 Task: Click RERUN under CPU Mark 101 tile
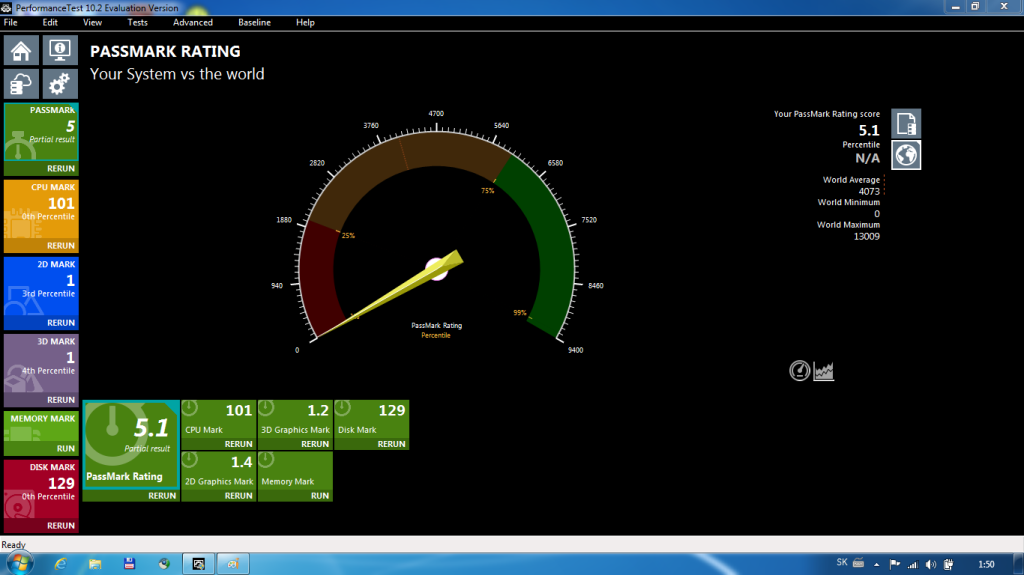click(238, 444)
